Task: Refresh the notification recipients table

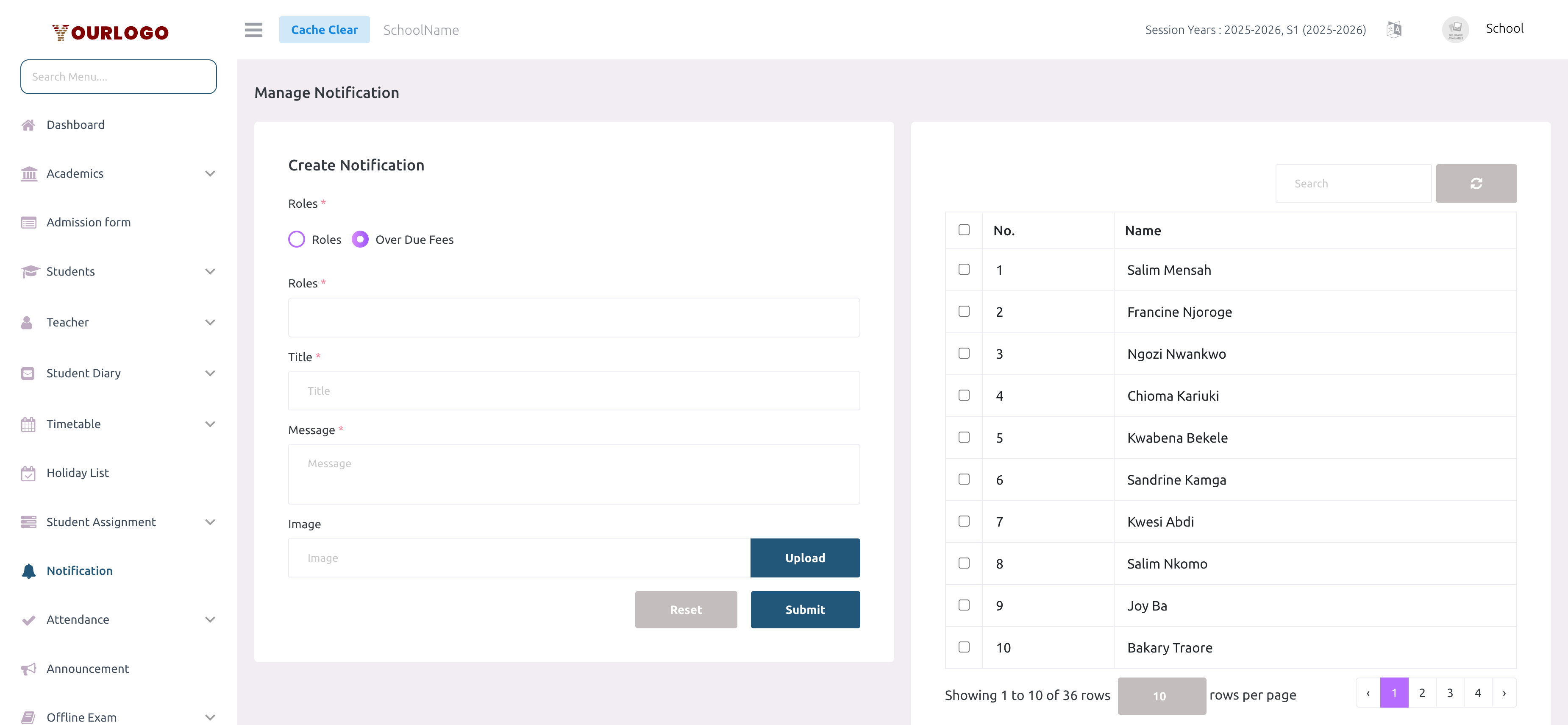Action: (x=1476, y=183)
